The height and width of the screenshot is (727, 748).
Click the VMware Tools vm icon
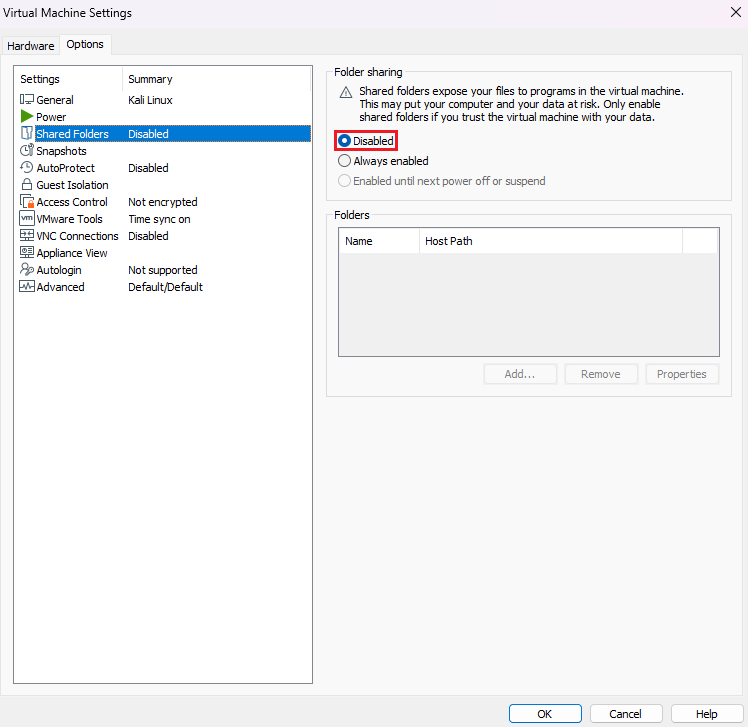27,219
